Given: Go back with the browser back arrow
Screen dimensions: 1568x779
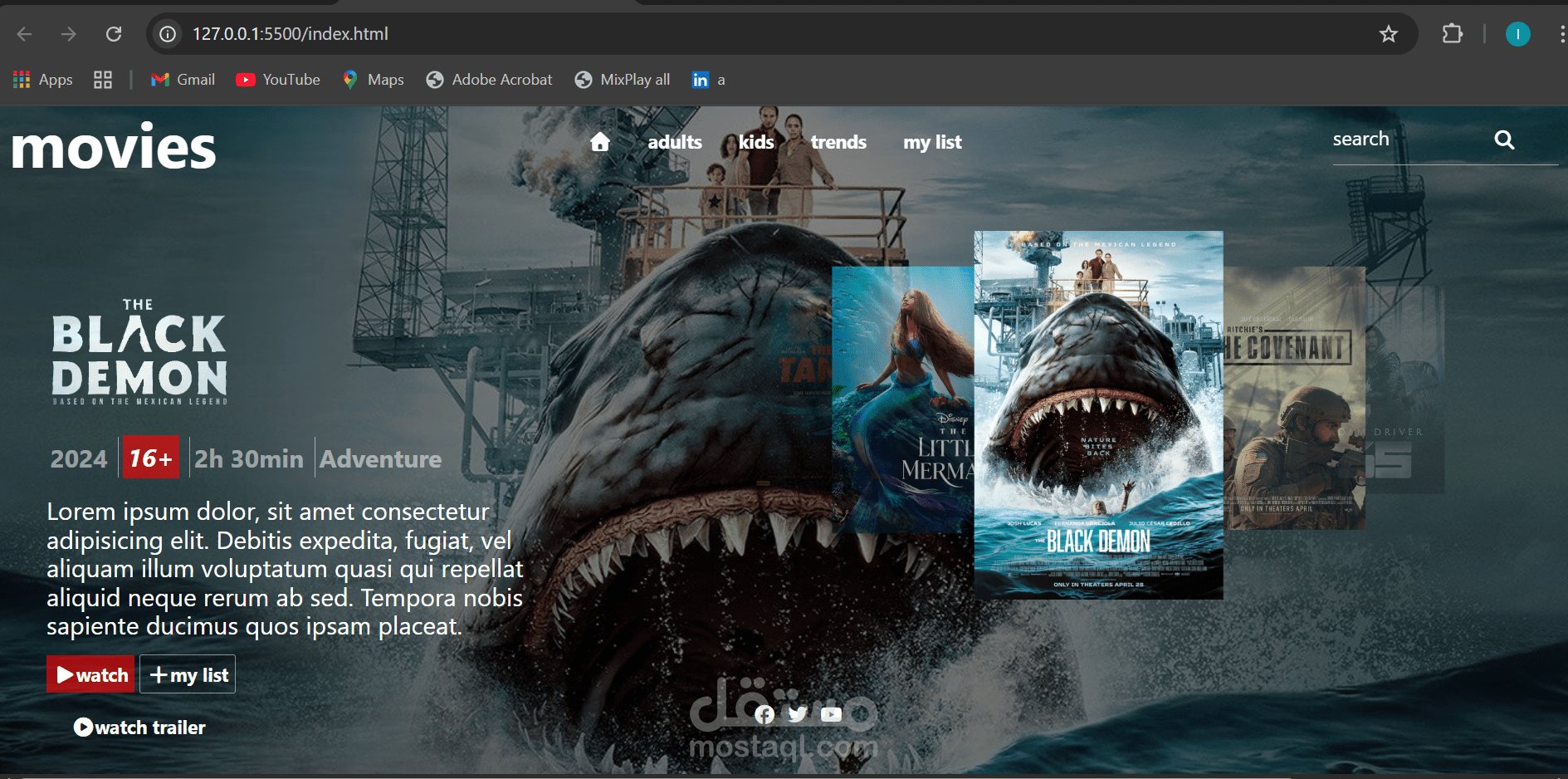Looking at the screenshot, I should (24, 34).
